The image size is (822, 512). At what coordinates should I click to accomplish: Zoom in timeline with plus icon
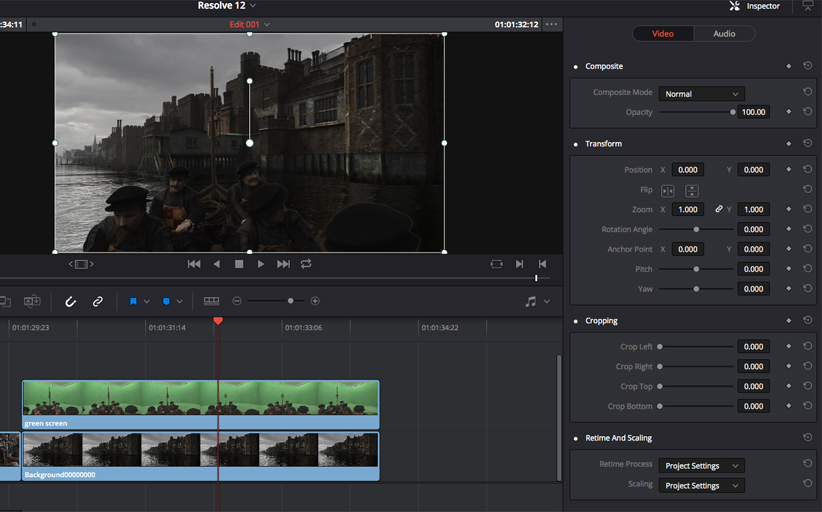pos(315,301)
